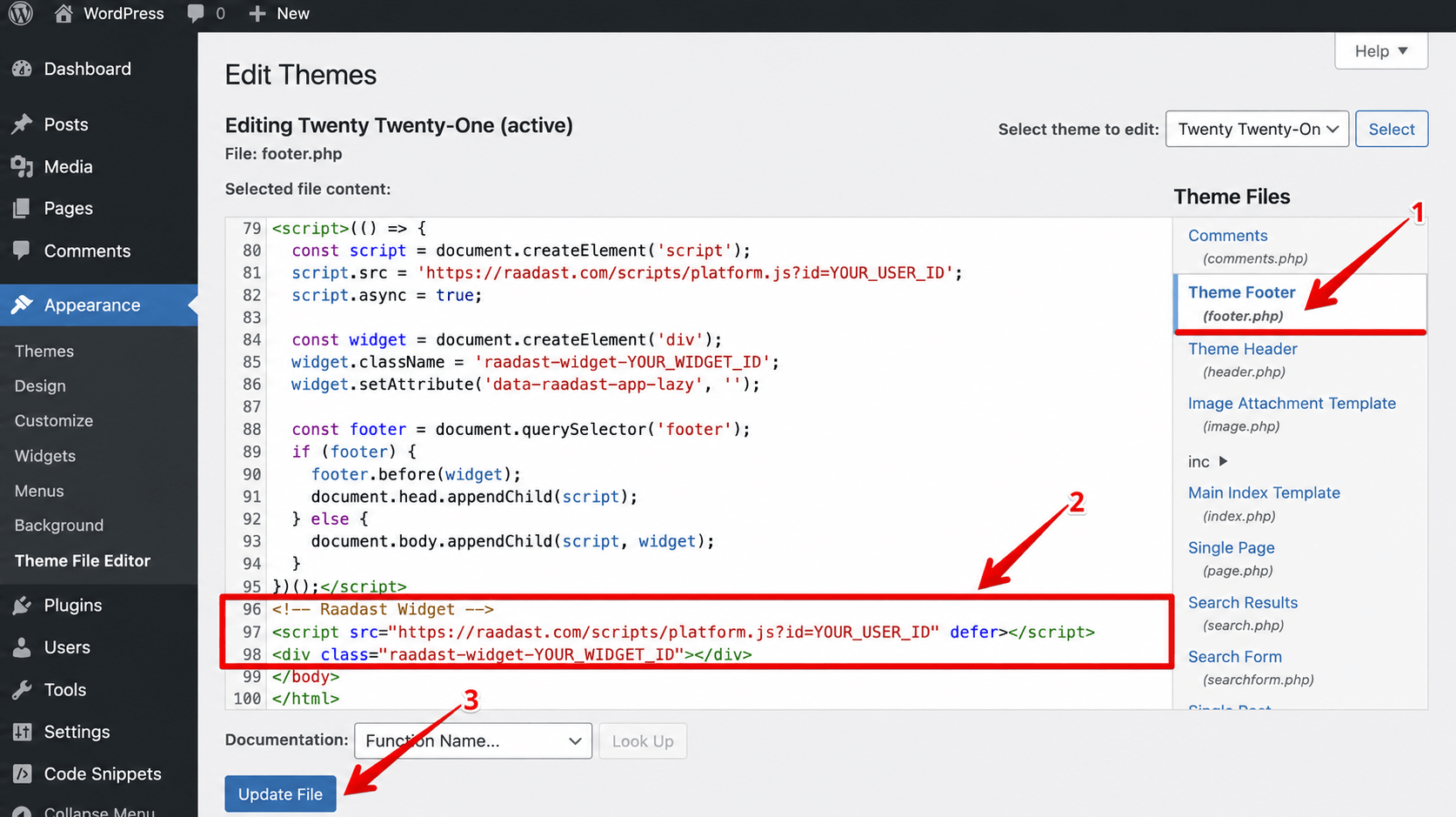Open the Function Name documentation dropdown
The height and width of the screenshot is (817, 1456).
pyautogui.click(x=473, y=741)
